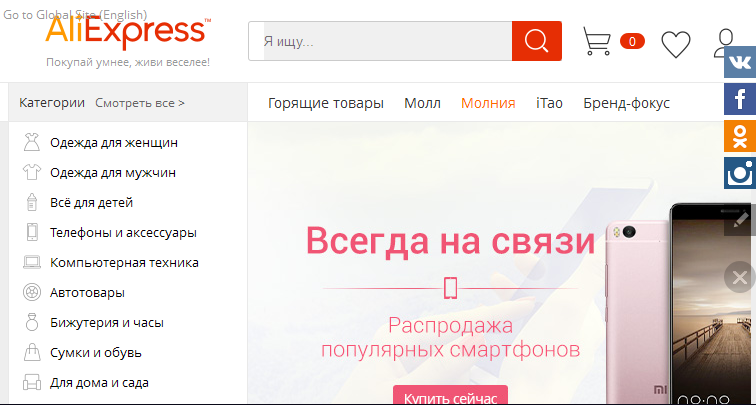The height and width of the screenshot is (405, 756).
Task: Open 'Компьютерная техника' category
Action: pos(124,263)
